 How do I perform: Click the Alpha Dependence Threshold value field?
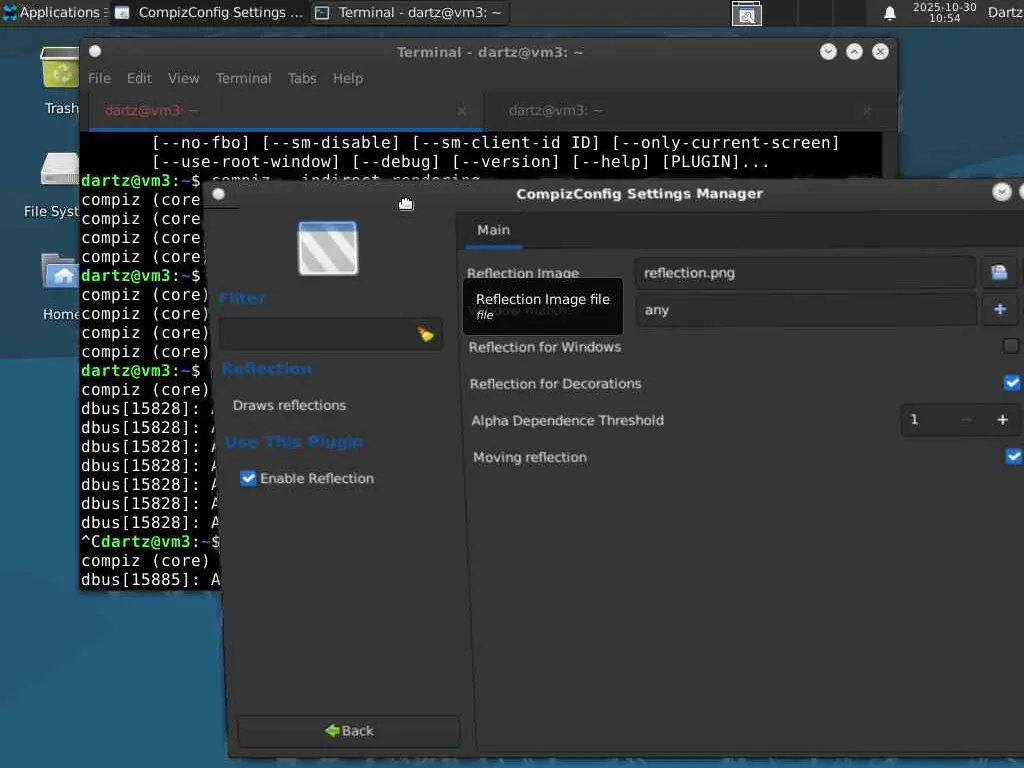tap(925, 420)
